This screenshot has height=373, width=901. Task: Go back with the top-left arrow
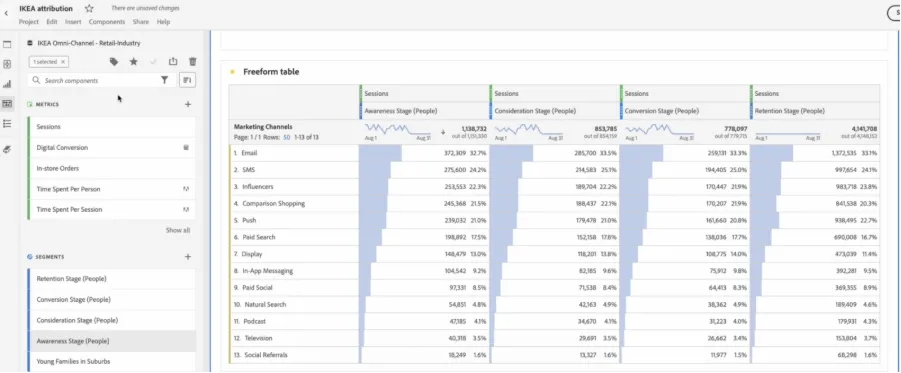point(6,11)
